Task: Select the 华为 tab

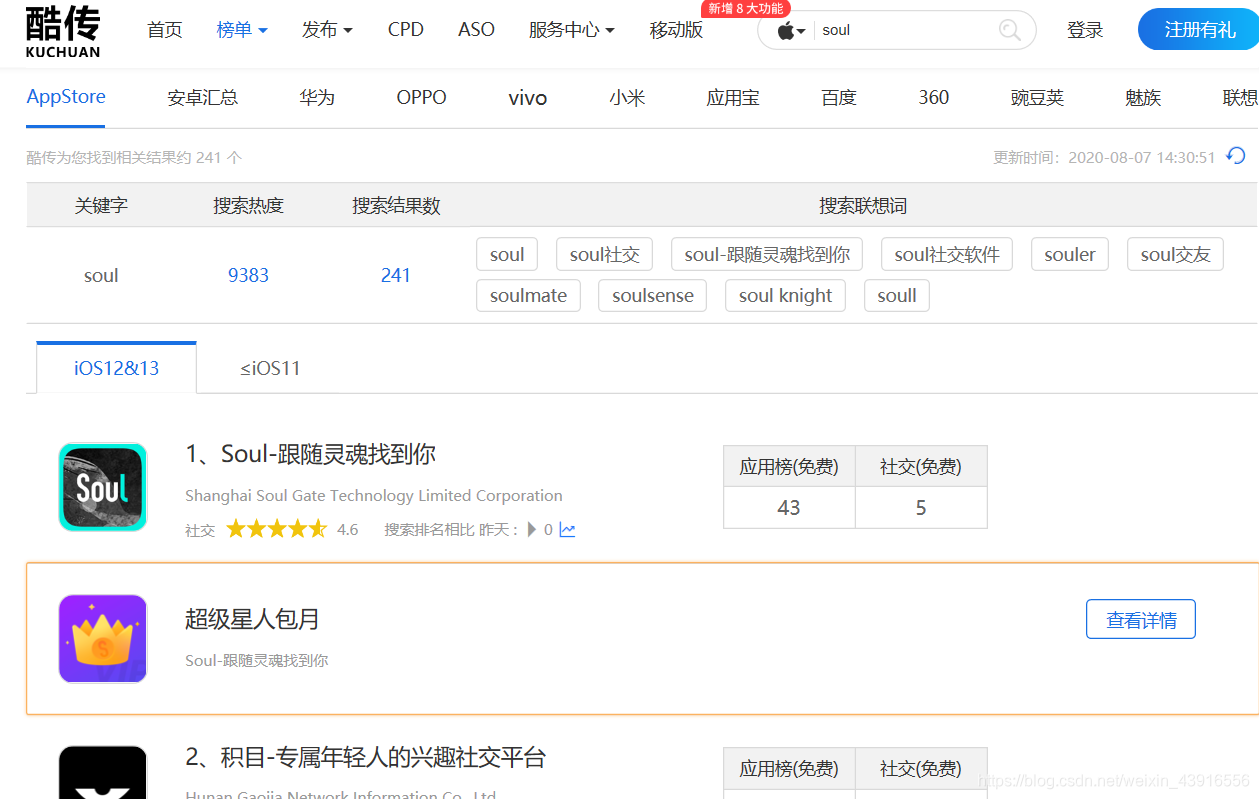Action: (317, 98)
